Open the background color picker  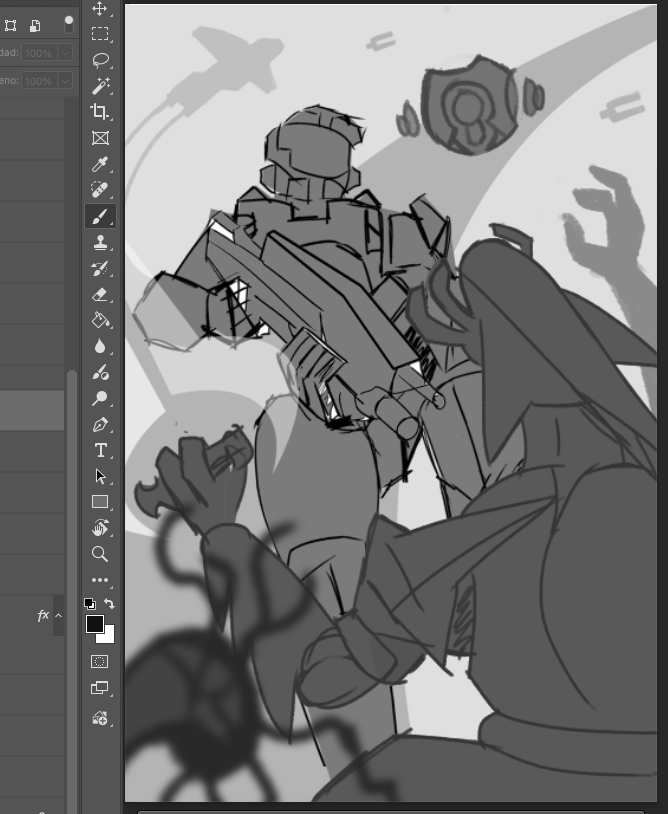(108, 637)
